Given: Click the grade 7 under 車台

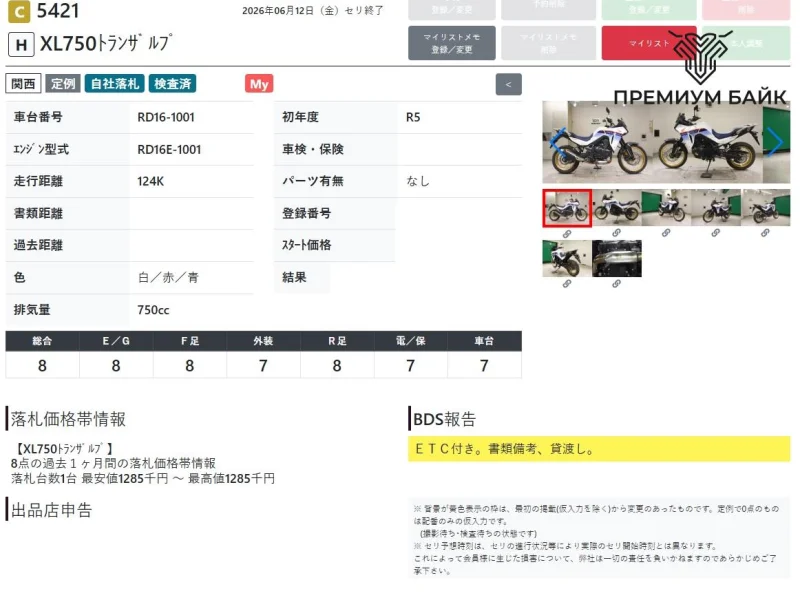Looking at the screenshot, I should [x=484, y=365].
